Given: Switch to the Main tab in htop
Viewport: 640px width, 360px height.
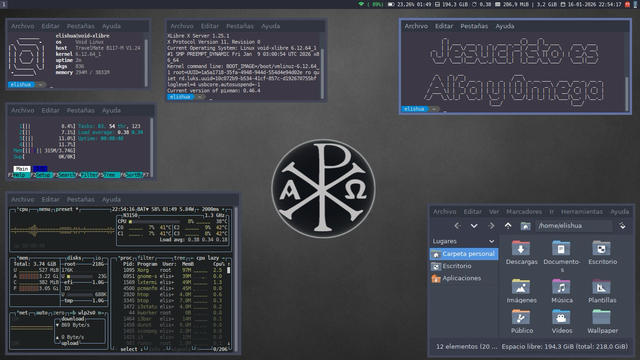Looking at the screenshot, I should pyautogui.click(x=22, y=169).
